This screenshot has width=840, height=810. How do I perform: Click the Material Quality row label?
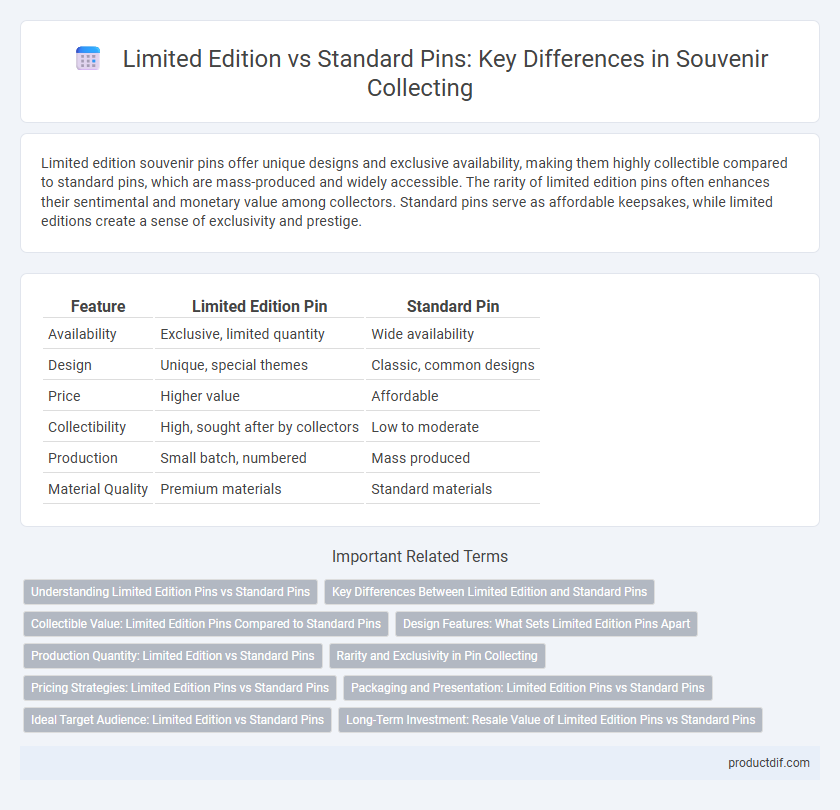pos(98,489)
